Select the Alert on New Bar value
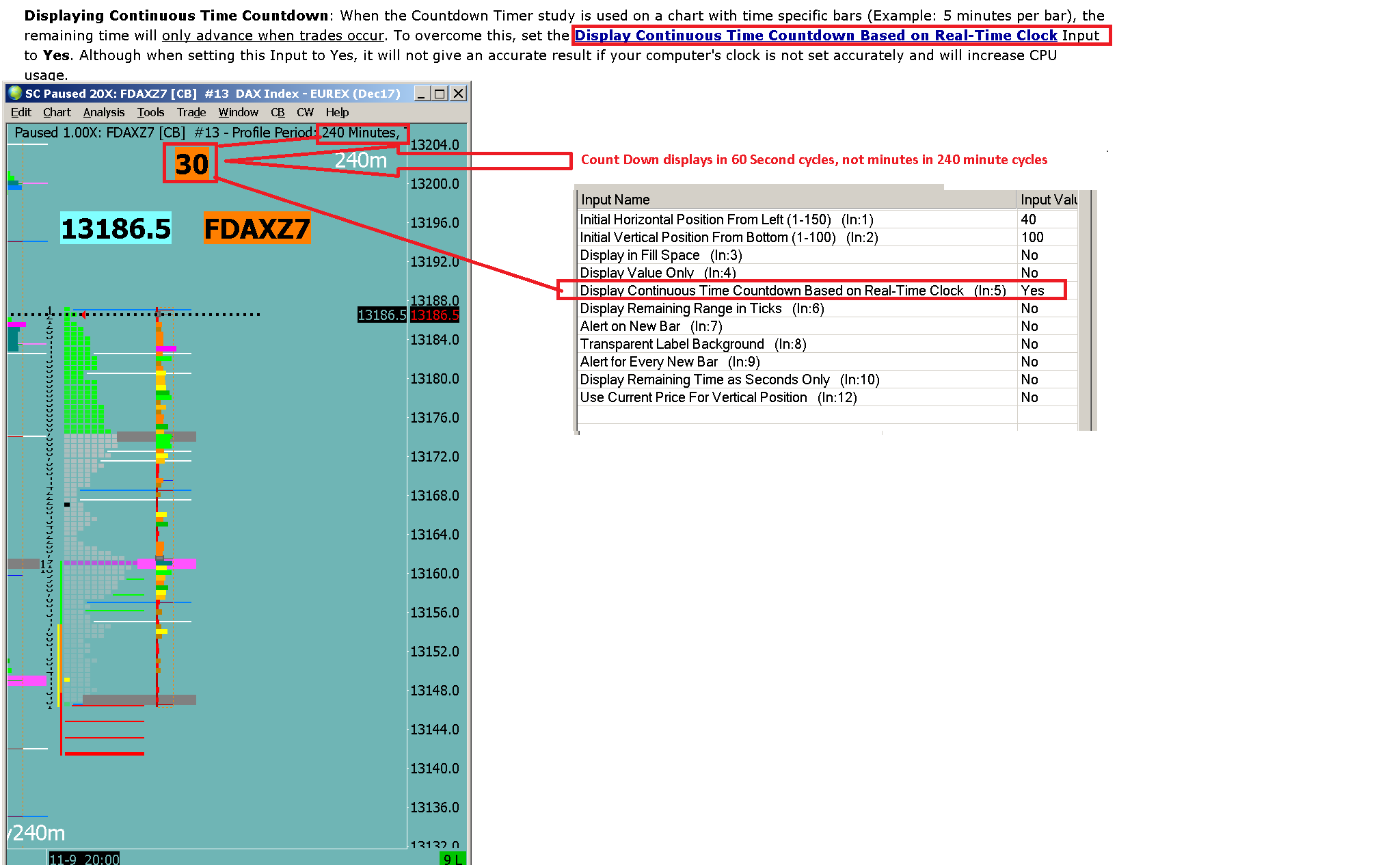The height and width of the screenshot is (865, 1400). tap(1029, 326)
